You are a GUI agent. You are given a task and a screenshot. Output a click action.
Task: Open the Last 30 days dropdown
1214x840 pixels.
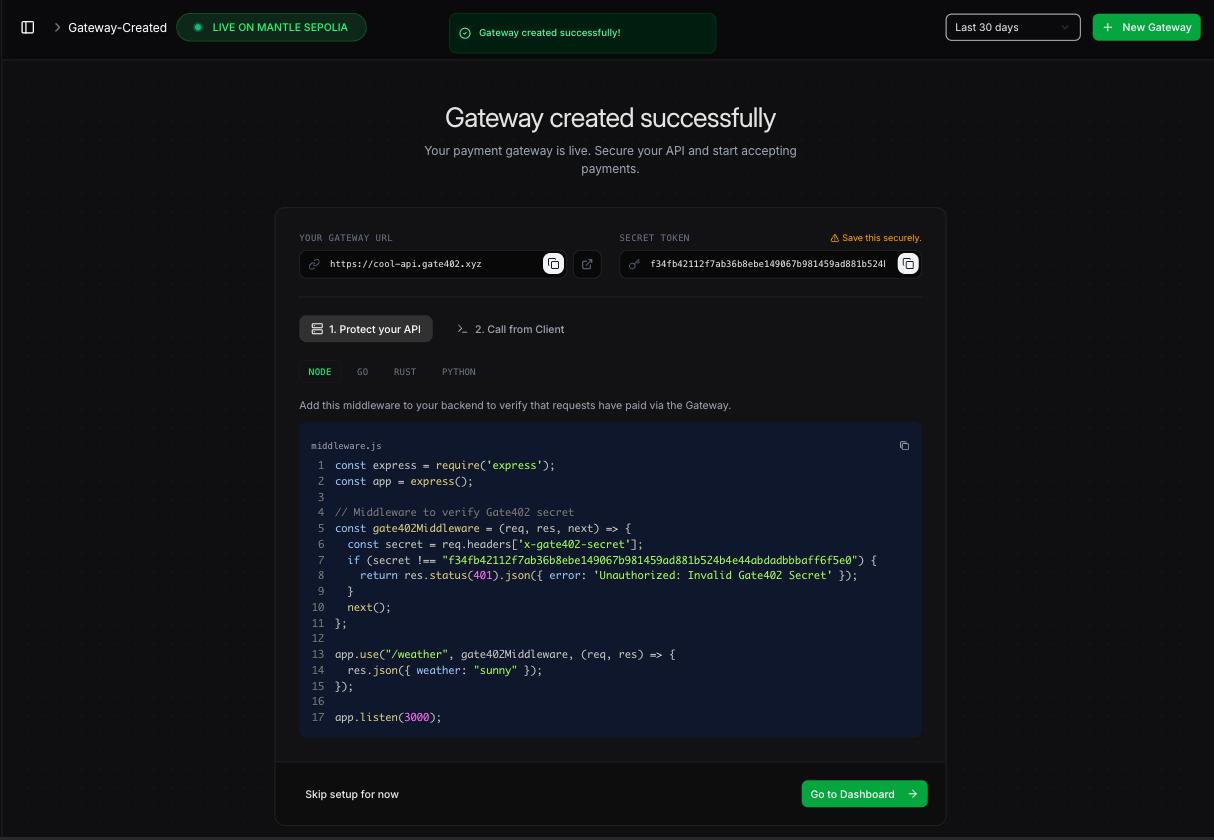(1012, 27)
